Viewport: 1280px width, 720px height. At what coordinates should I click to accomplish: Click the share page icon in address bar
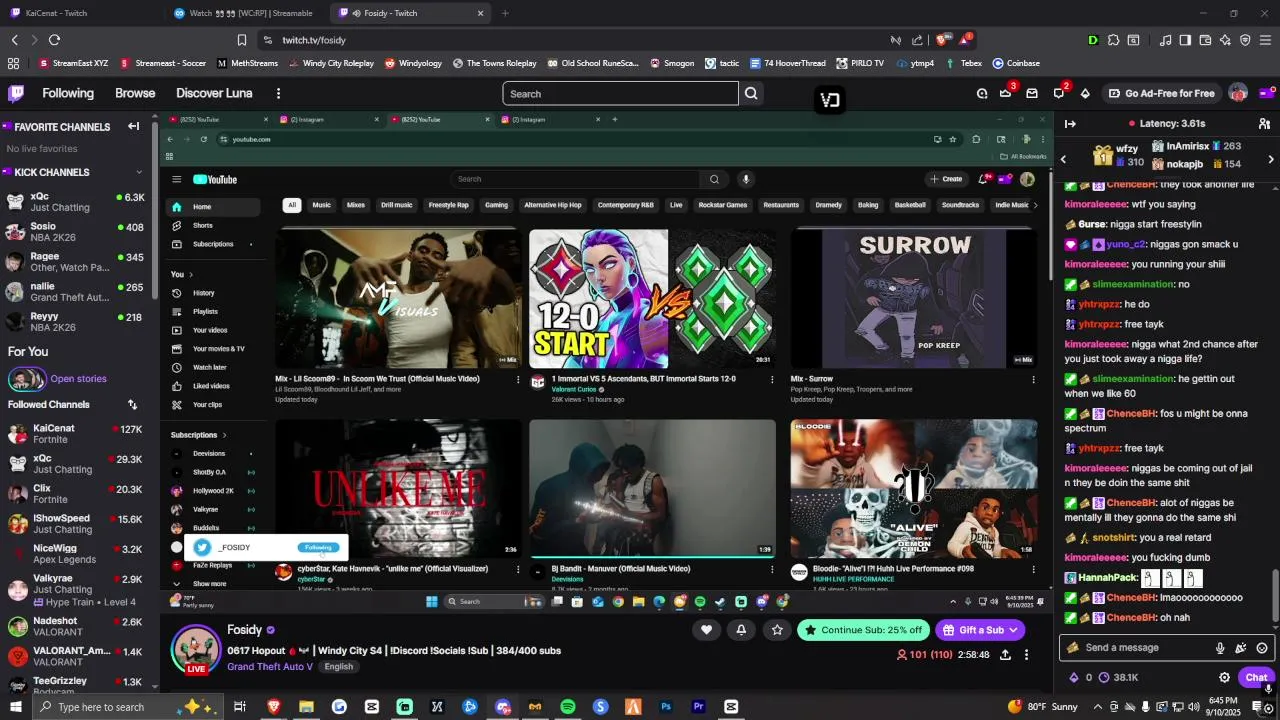[917, 40]
